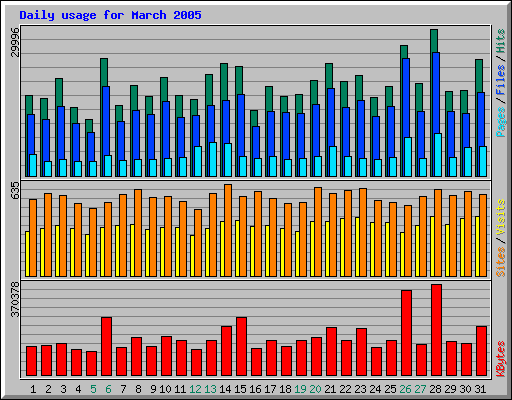512x400 pixels.
Task: Select day 25 on the x-axis
Action: click(390, 389)
